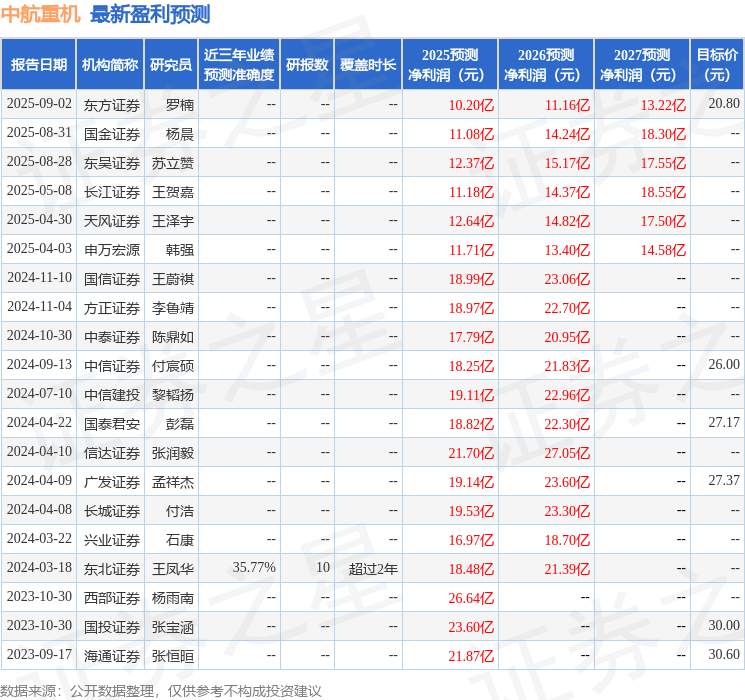Click 长城证券 institution cell

(112, 511)
